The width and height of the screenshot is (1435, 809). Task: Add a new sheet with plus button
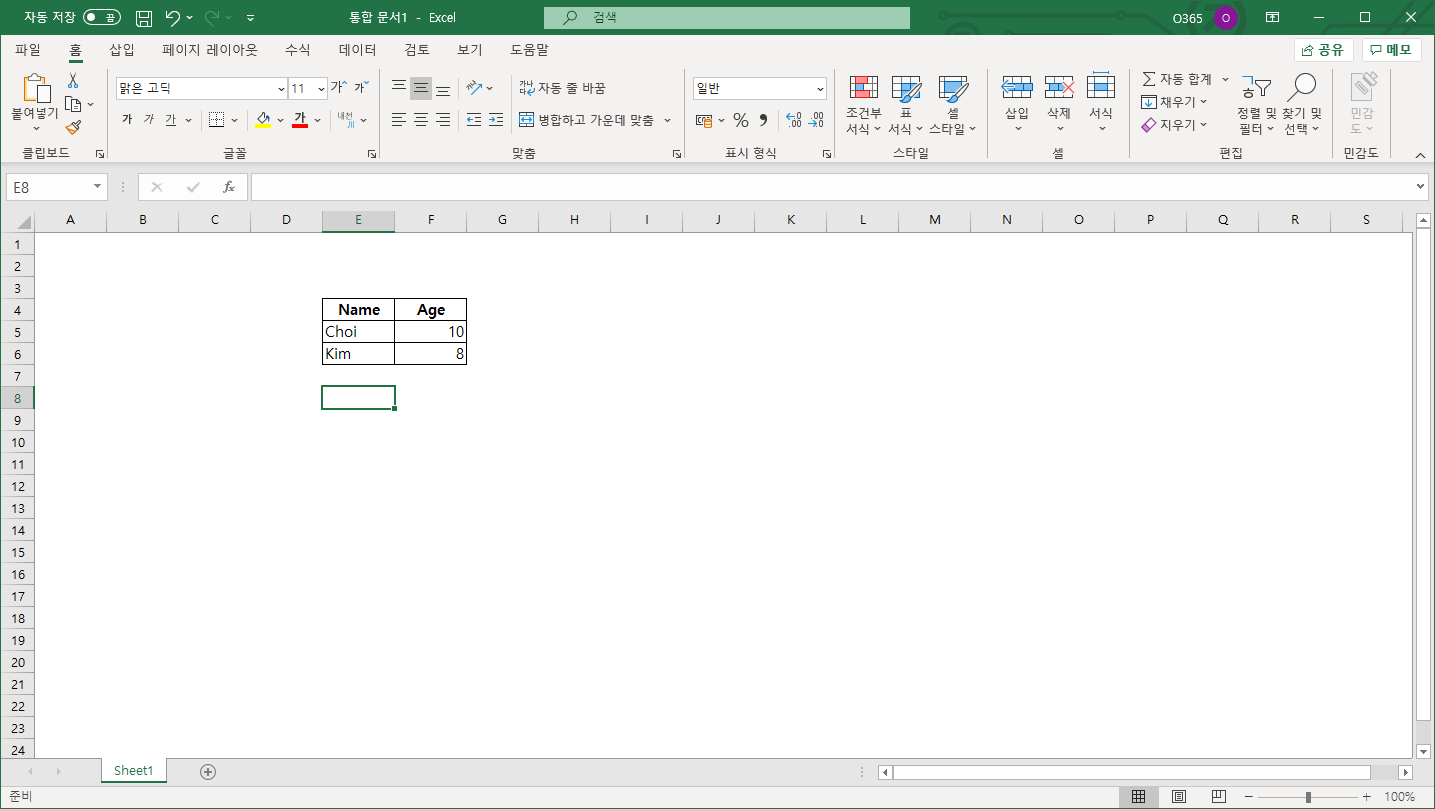pyautogui.click(x=207, y=771)
